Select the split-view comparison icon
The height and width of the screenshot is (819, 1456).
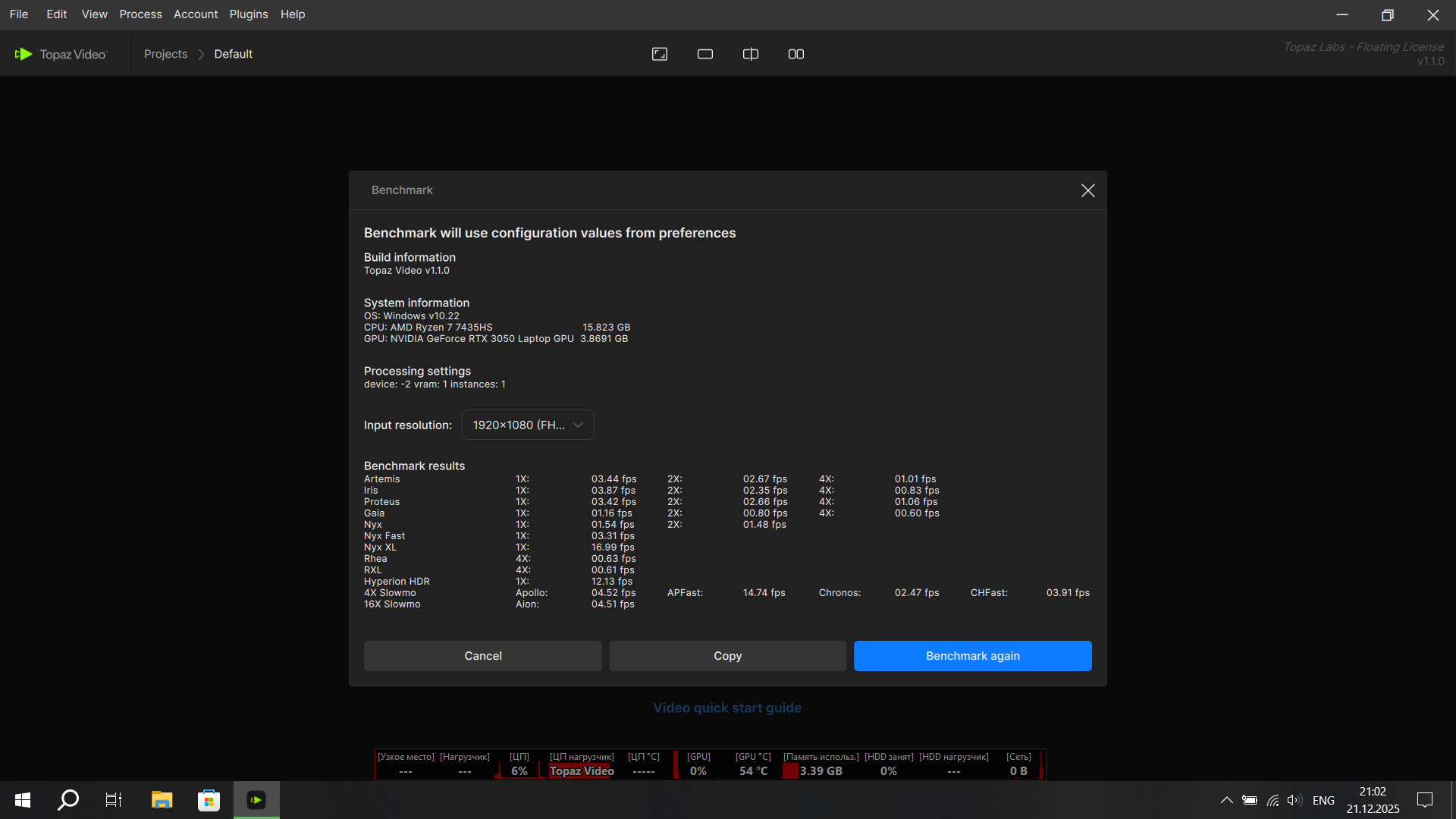tap(751, 54)
